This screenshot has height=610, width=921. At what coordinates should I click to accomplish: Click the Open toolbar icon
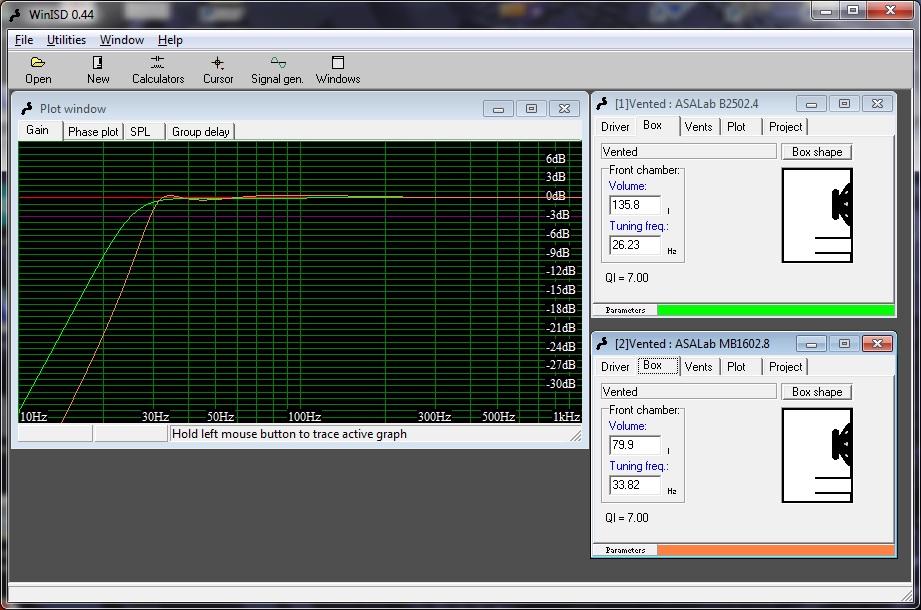point(38,69)
